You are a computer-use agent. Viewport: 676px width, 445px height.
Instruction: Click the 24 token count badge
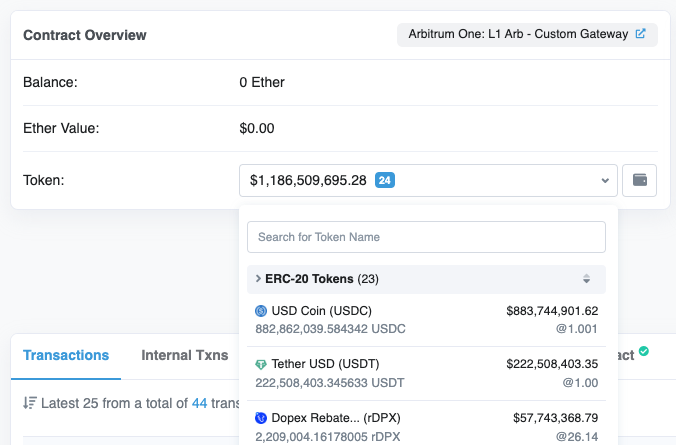[385, 180]
